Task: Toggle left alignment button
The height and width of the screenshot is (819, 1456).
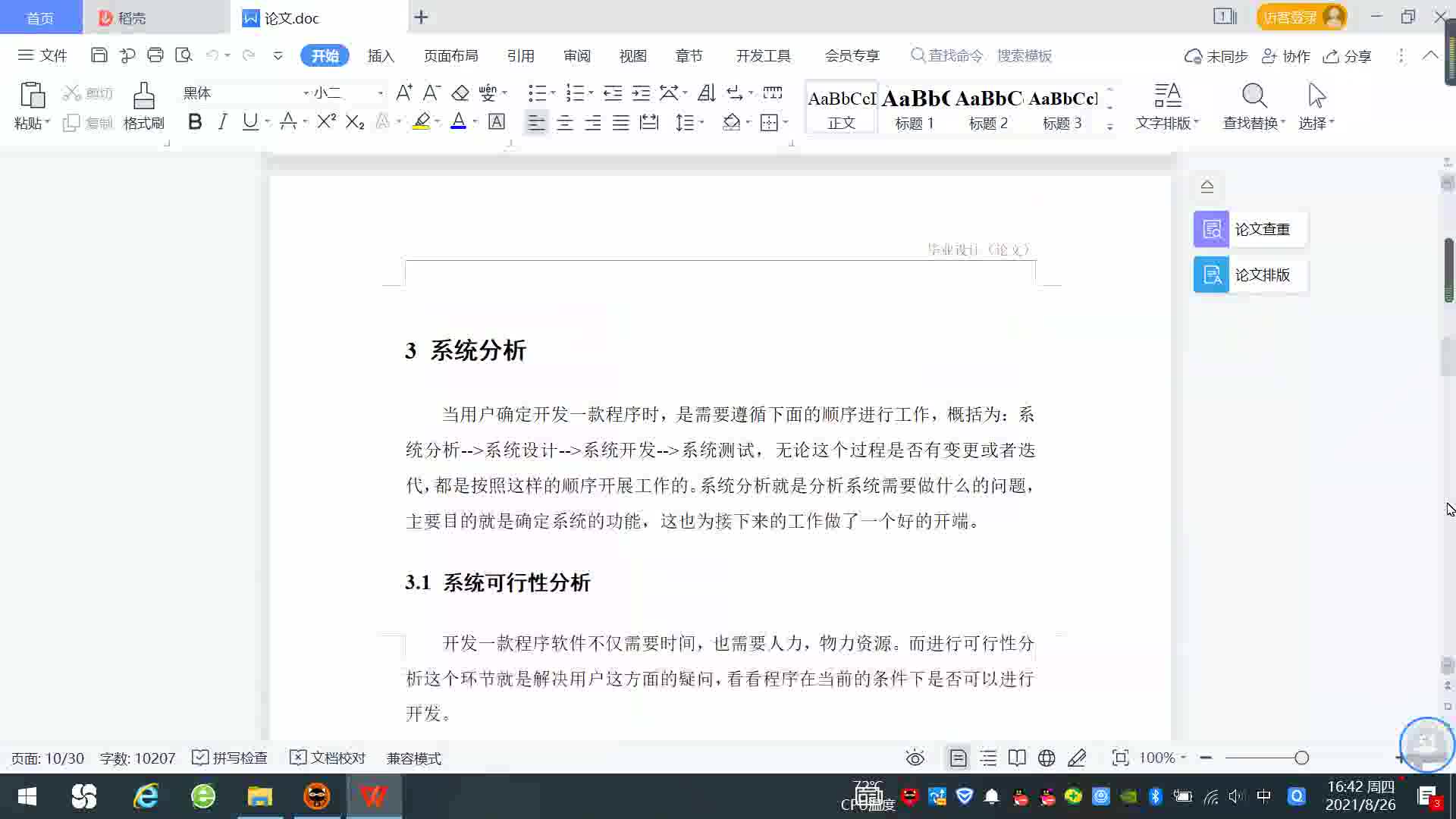Action: (x=536, y=122)
